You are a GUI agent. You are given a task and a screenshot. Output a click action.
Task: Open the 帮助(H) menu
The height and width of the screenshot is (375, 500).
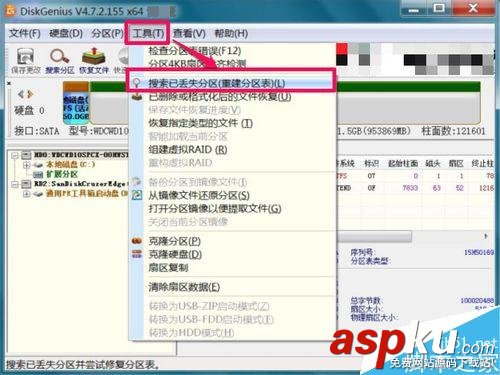pyautogui.click(x=231, y=33)
